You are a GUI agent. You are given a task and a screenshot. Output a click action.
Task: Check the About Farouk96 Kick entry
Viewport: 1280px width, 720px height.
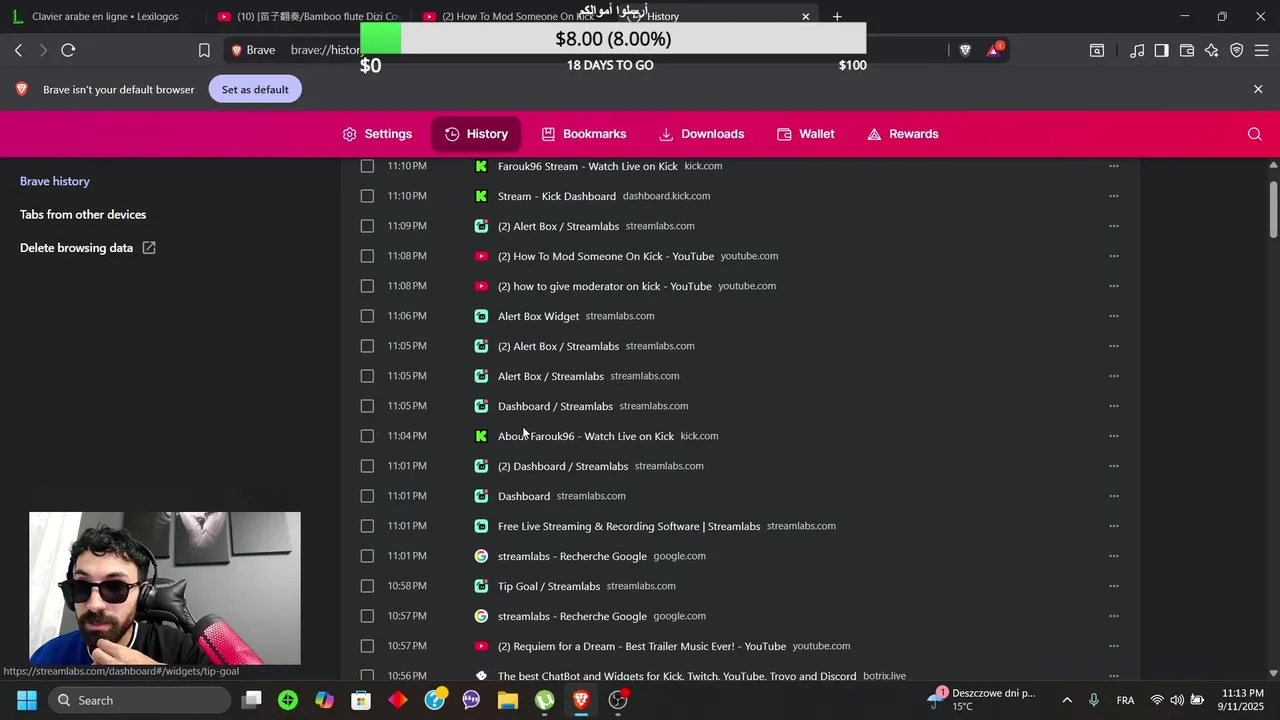pos(367,436)
